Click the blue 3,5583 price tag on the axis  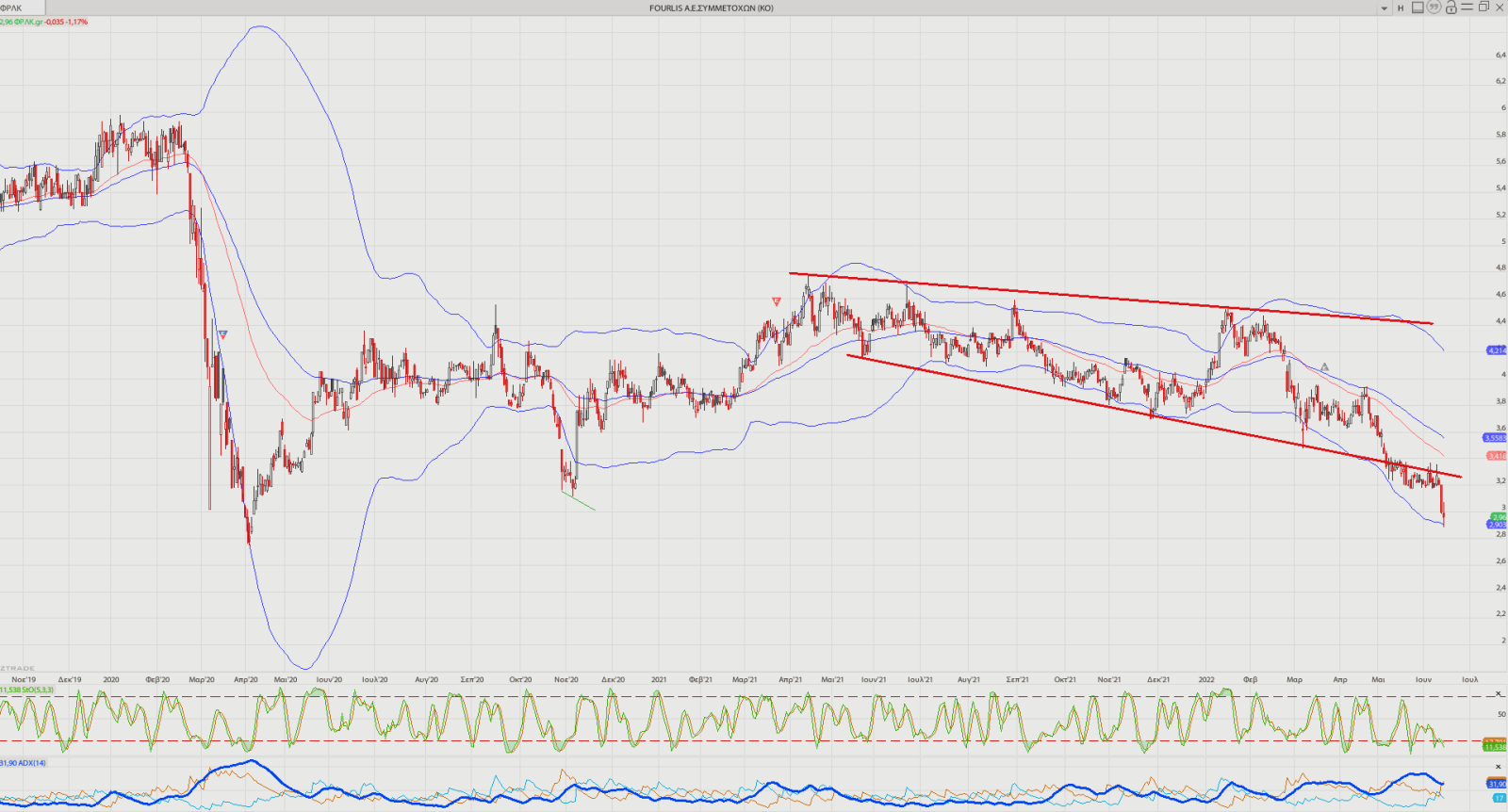pos(1496,438)
